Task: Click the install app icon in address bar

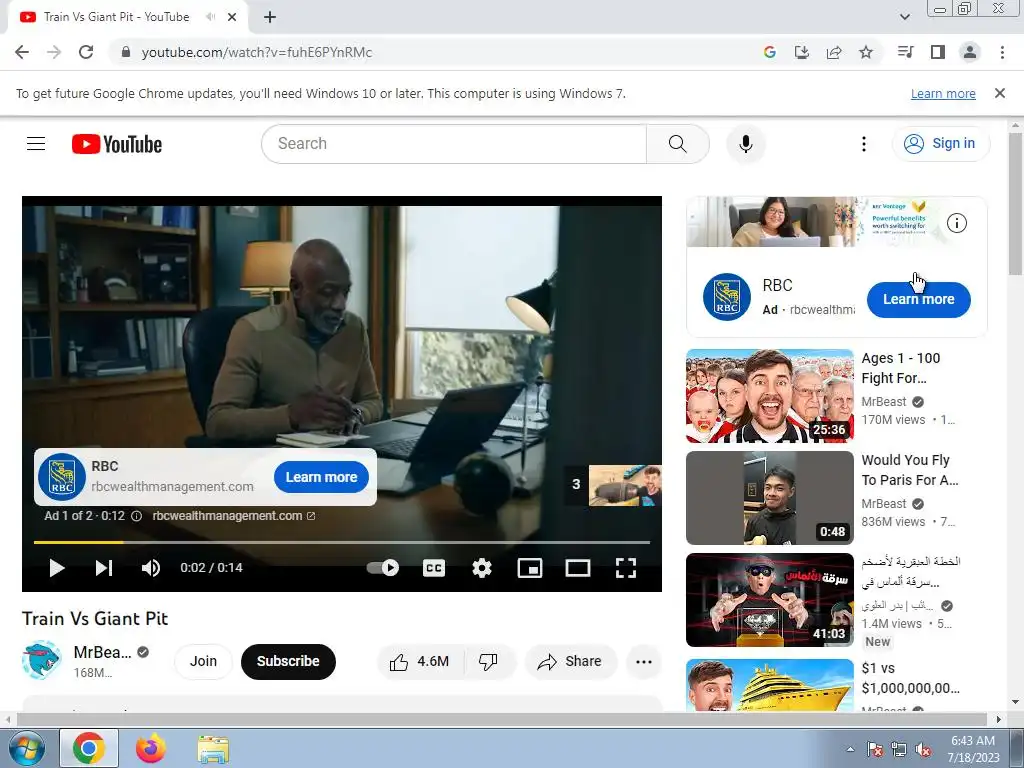Action: point(801,52)
